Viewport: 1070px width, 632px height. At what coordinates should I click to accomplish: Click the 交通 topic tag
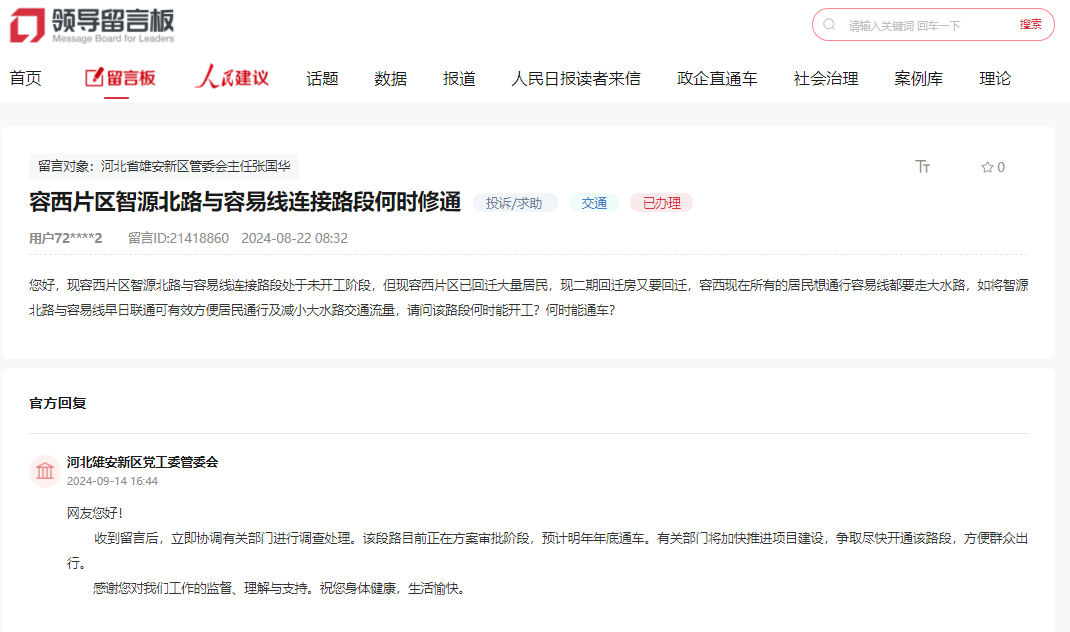(x=594, y=203)
